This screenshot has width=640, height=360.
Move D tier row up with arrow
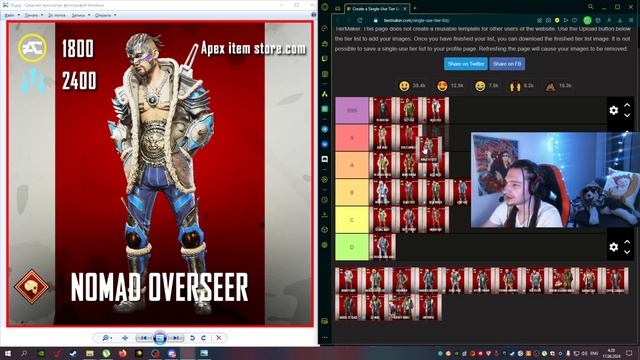tap(627, 242)
